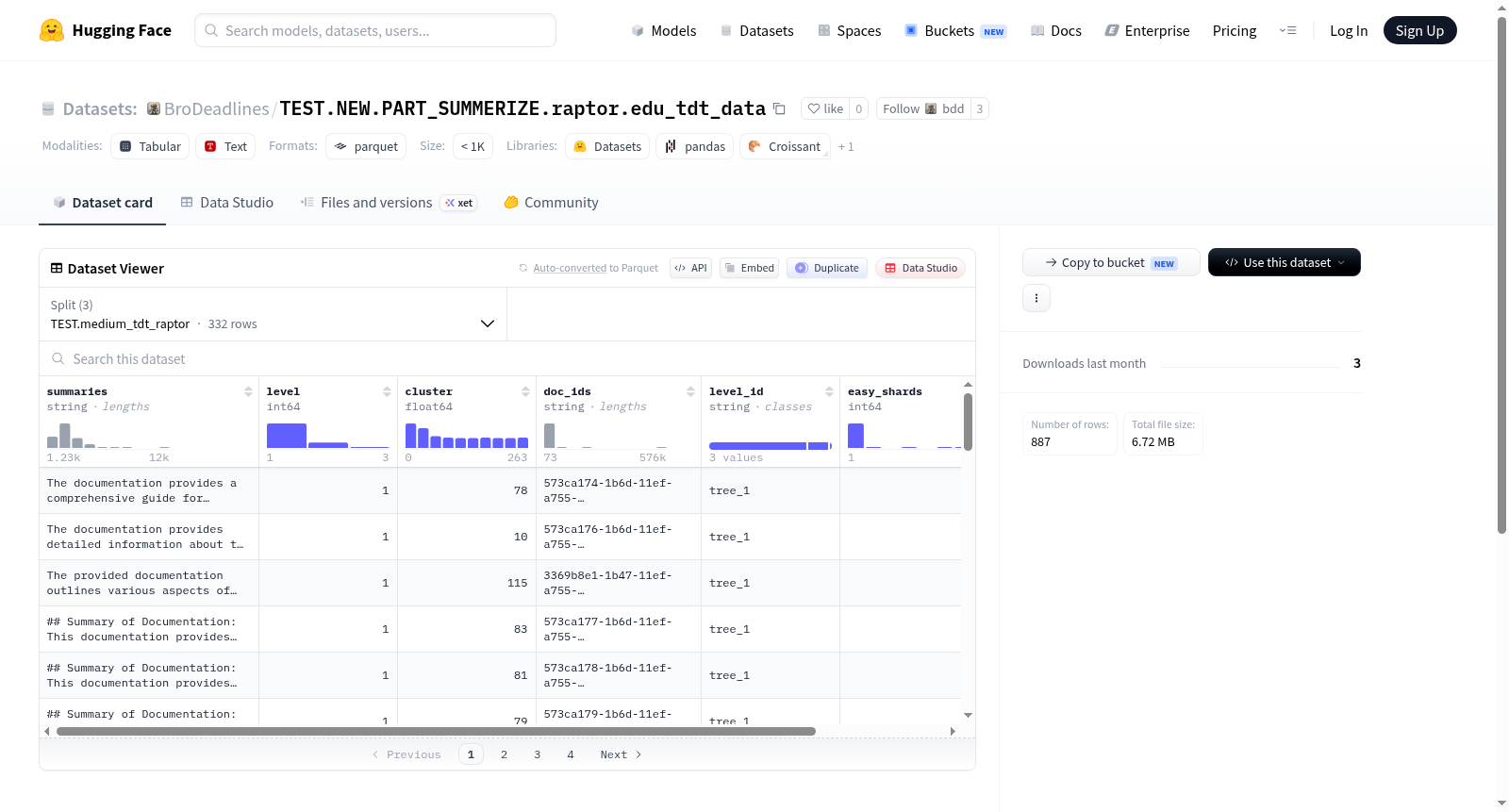Image resolution: width=1509 pixels, height=812 pixels.
Task: Click the Tabular modality tag
Action: (150, 146)
